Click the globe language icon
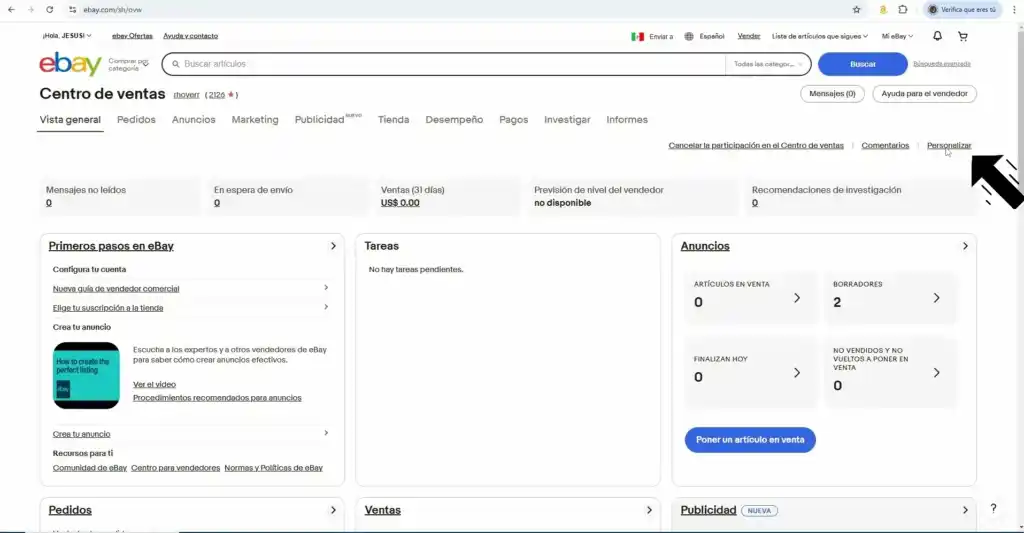The image size is (1024, 533). coord(689,37)
